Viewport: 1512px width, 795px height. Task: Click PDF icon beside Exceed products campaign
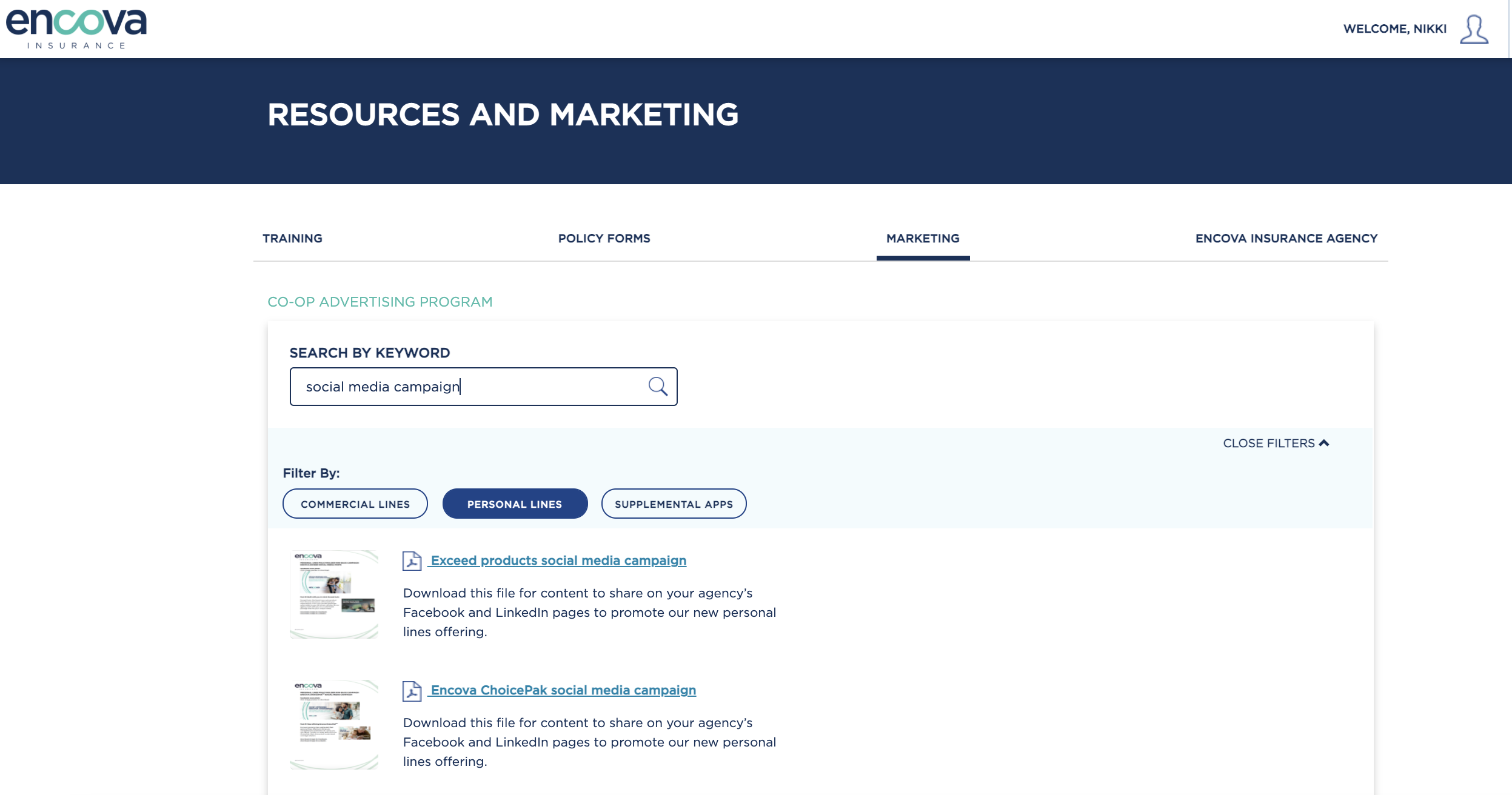point(412,561)
